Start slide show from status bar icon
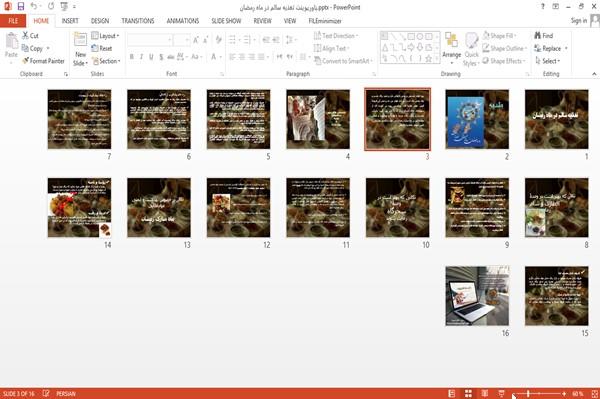600x399 pixels. coord(501,393)
